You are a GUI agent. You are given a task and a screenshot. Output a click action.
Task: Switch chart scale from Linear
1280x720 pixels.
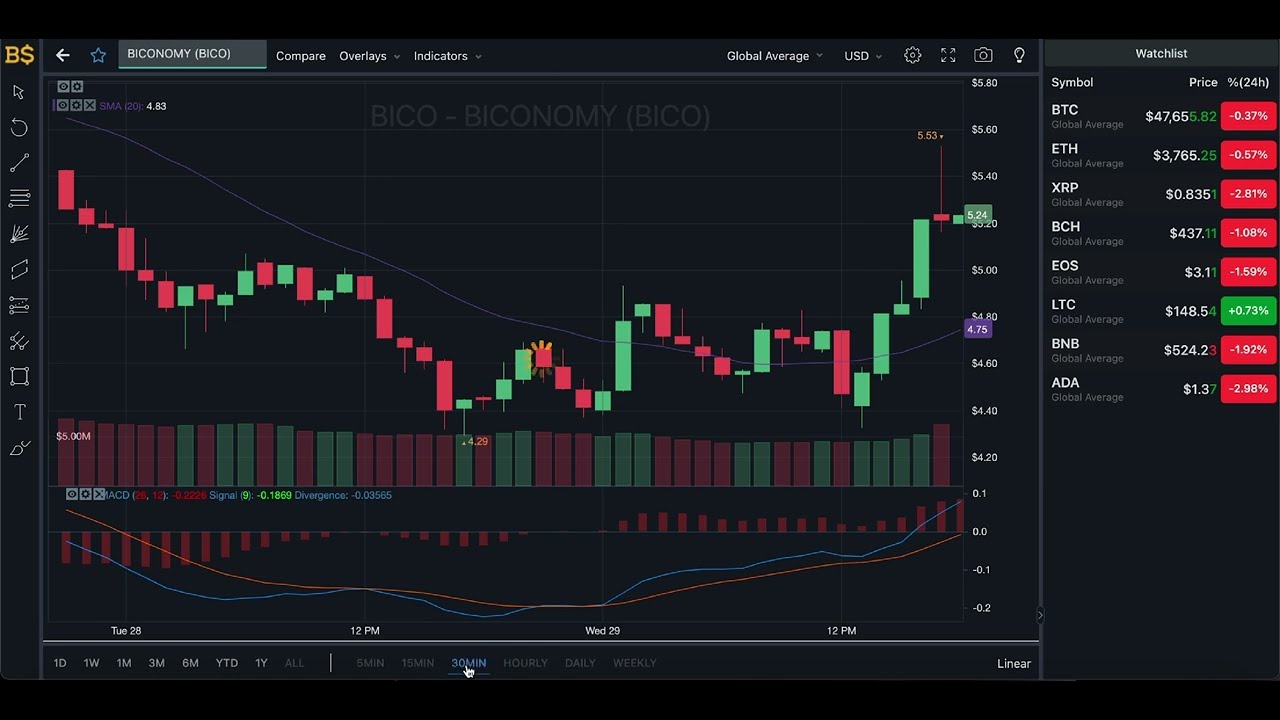(1013, 663)
